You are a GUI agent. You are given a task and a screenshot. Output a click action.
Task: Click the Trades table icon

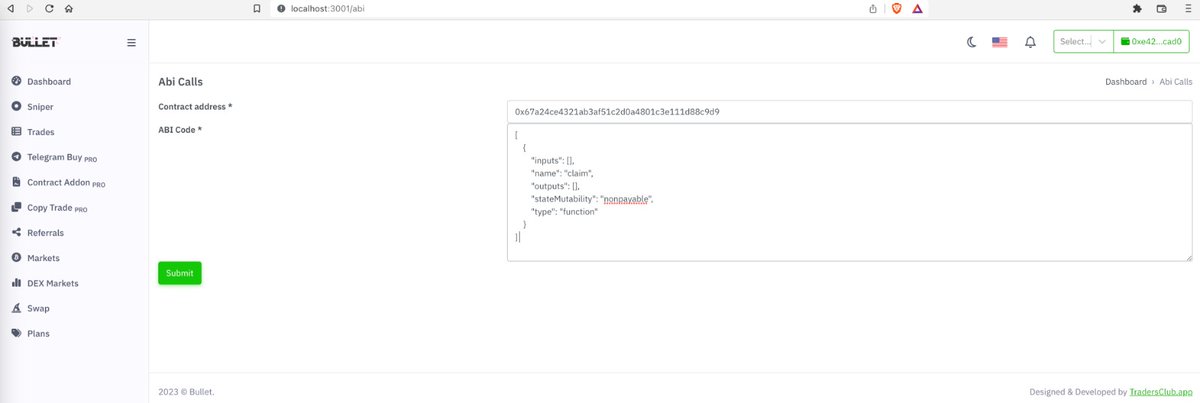pyautogui.click(x=16, y=132)
